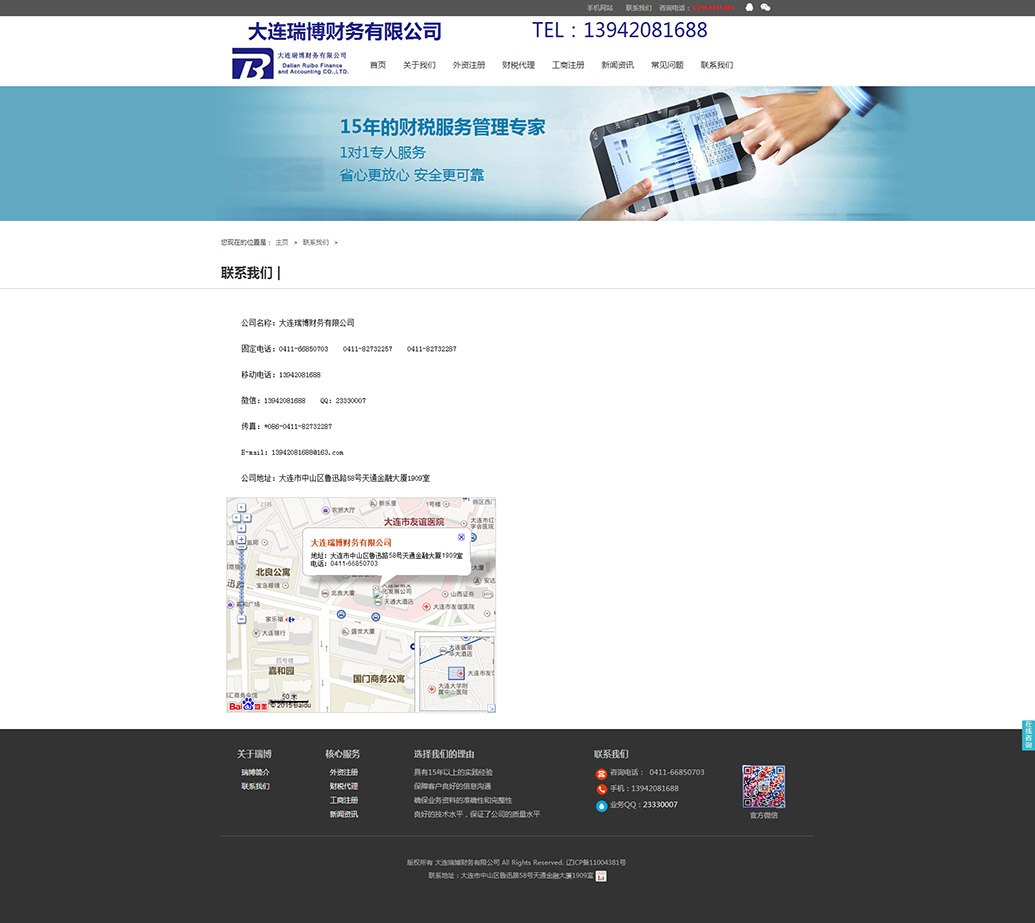Click the statistics icon in the footer
The width and height of the screenshot is (1035, 923).
[x=601, y=876]
